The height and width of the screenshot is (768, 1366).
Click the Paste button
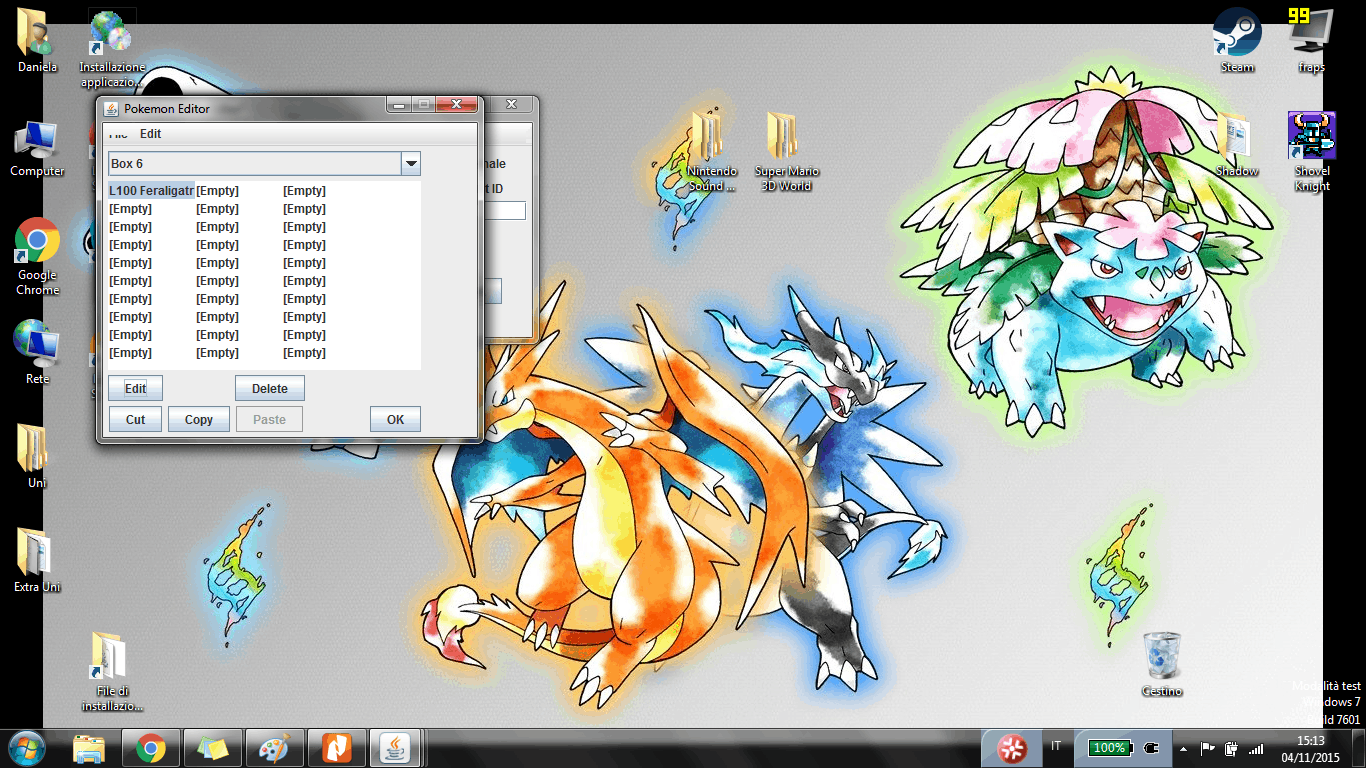[269, 419]
